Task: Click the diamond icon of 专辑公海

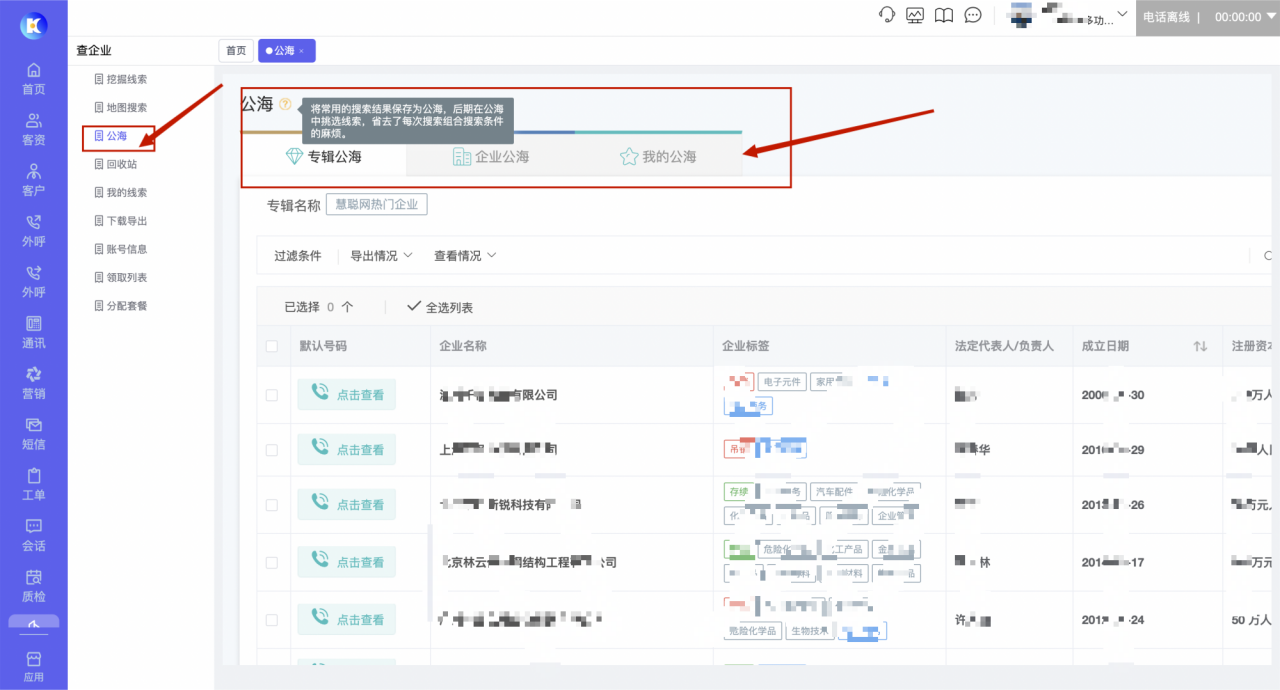Action: (294, 157)
